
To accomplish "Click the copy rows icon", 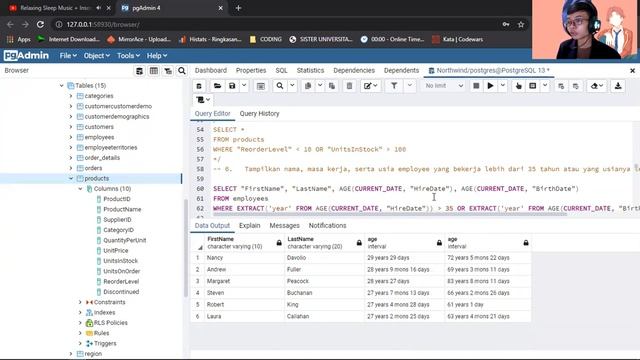I will click(308, 86).
